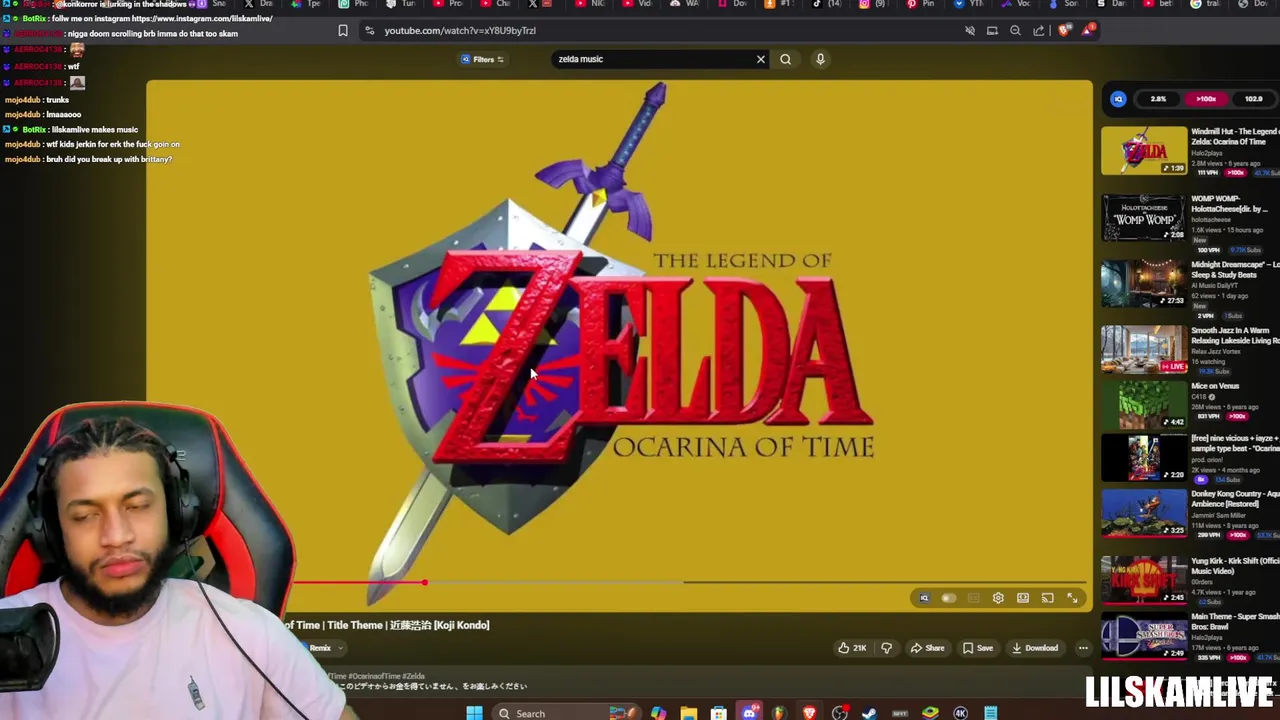1280x720 pixels.
Task: Clear the search box with the X
Action: point(760,59)
